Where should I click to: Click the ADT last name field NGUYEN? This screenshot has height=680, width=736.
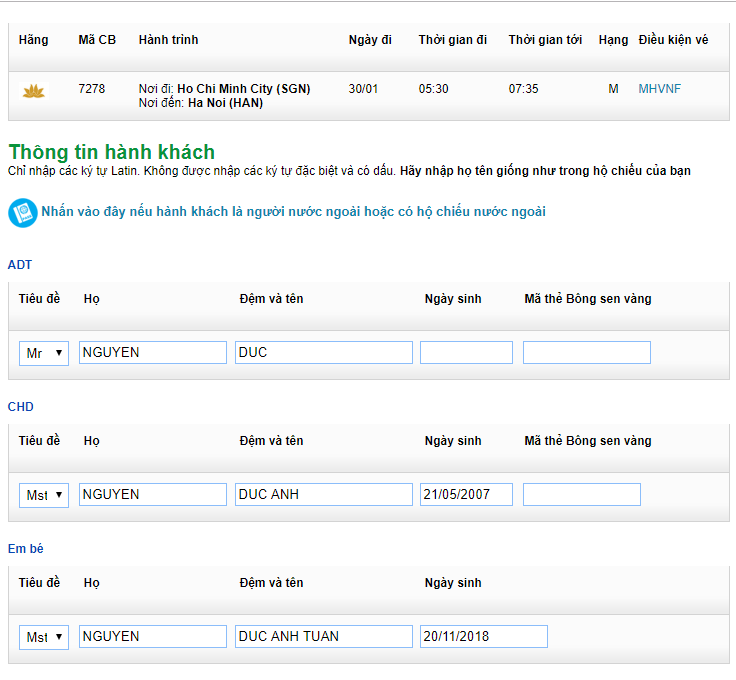(x=153, y=352)
